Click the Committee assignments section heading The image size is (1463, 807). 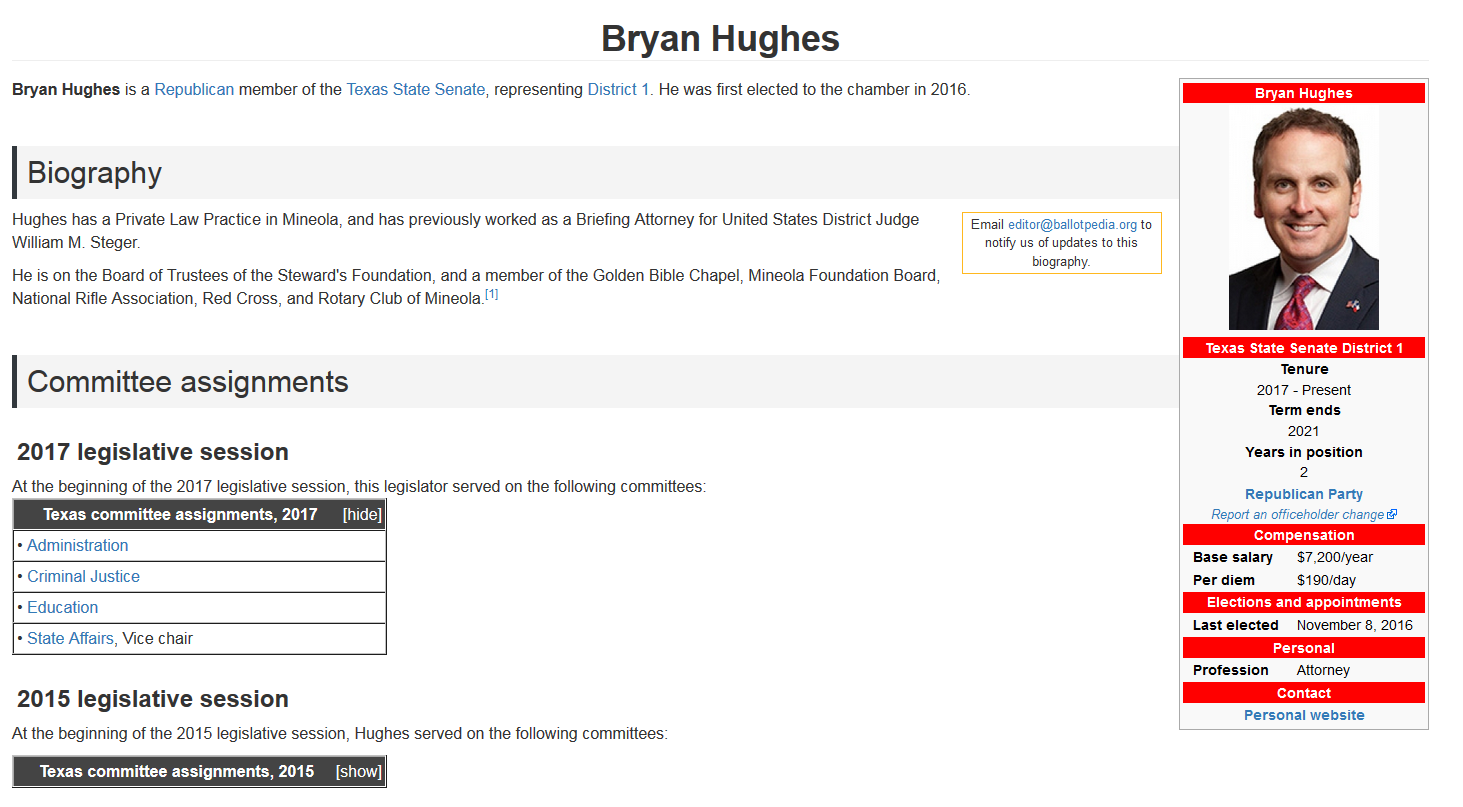(x=188, y=382)
